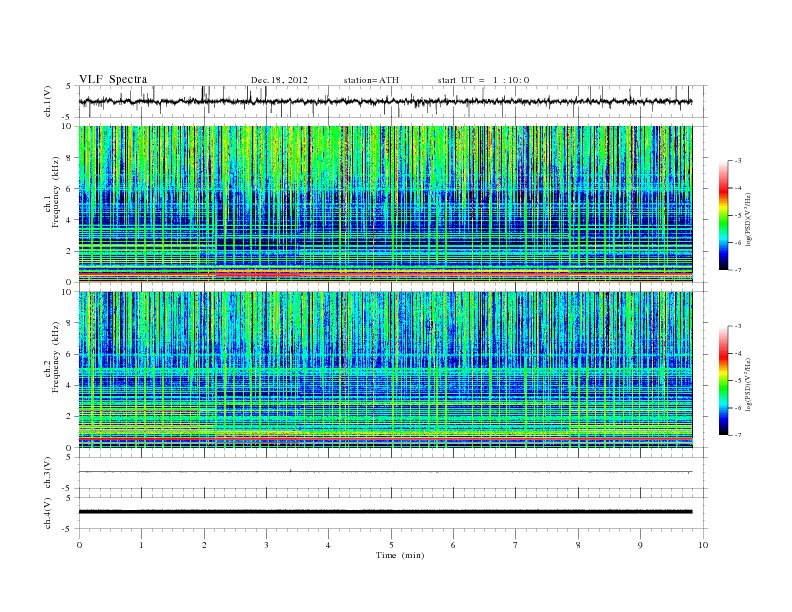
Task: Click the "-3" tick on ch.1 color bar
Action: [x=738, y=161]
